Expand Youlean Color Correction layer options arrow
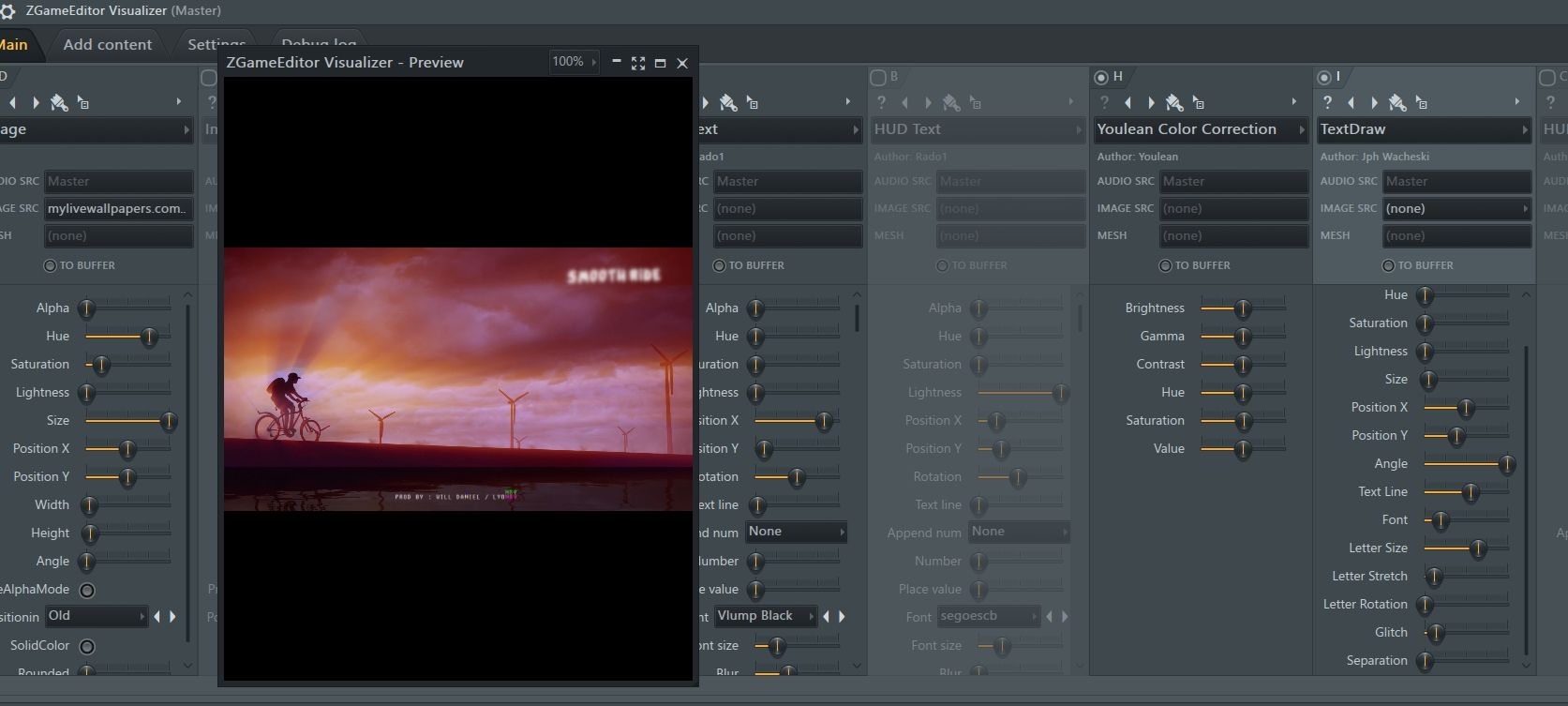 (1294, 101)
